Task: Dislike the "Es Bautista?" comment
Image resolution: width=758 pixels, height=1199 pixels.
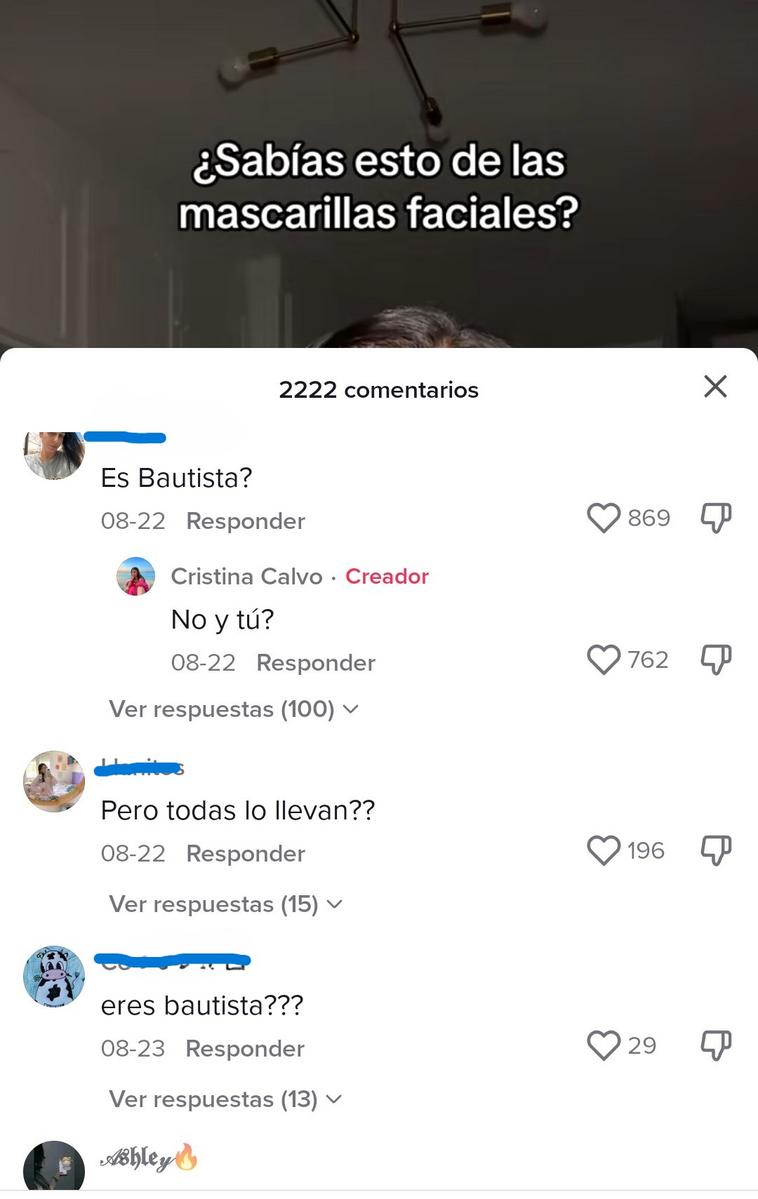Action: point(716,518)
